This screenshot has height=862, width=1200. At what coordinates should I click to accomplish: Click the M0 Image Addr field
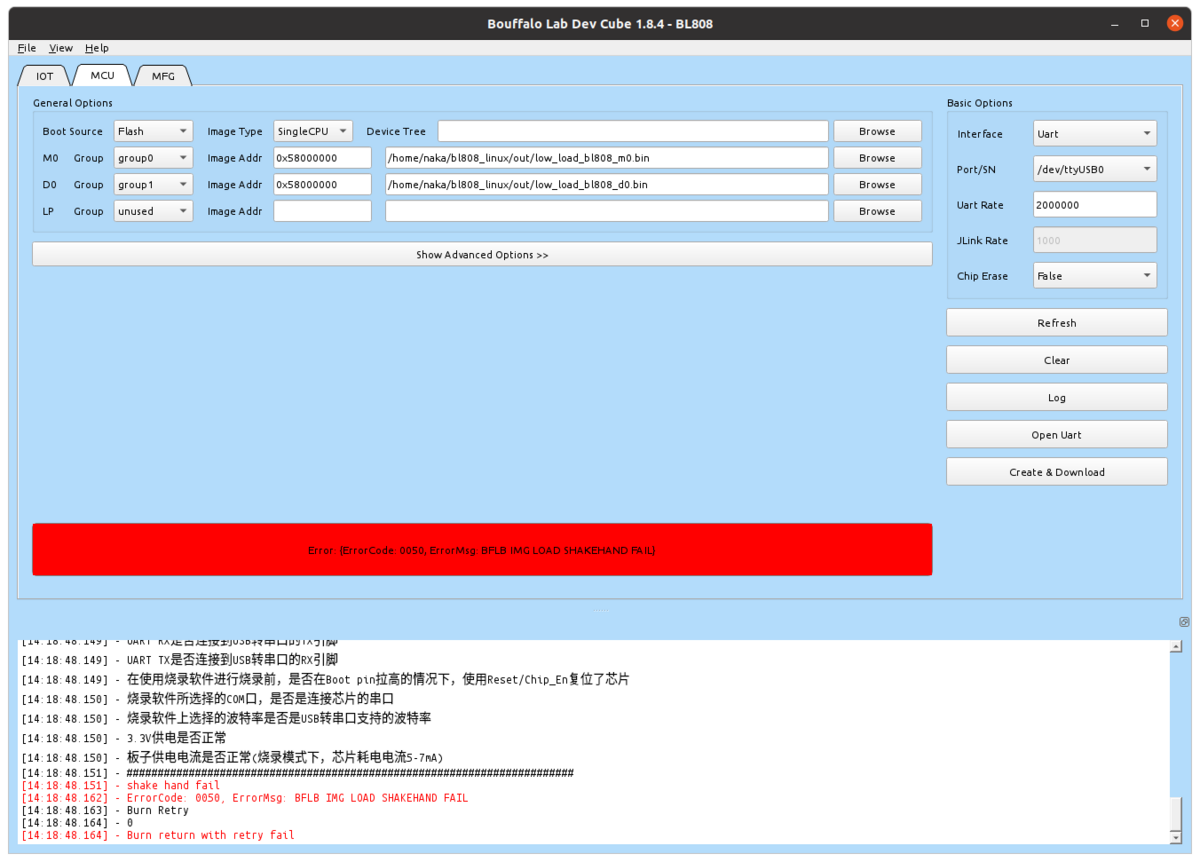point(322,158)
